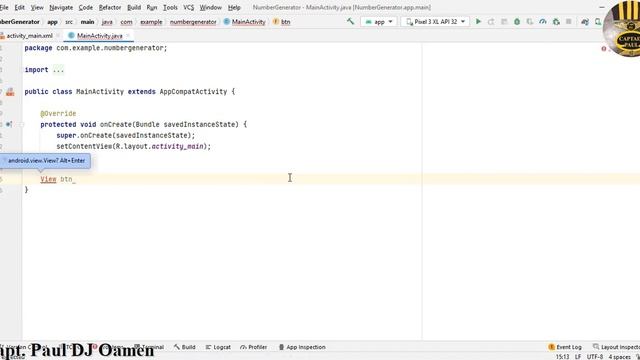
Task: Open the run configuration 'app' dropdown
Action: (379, 22)
